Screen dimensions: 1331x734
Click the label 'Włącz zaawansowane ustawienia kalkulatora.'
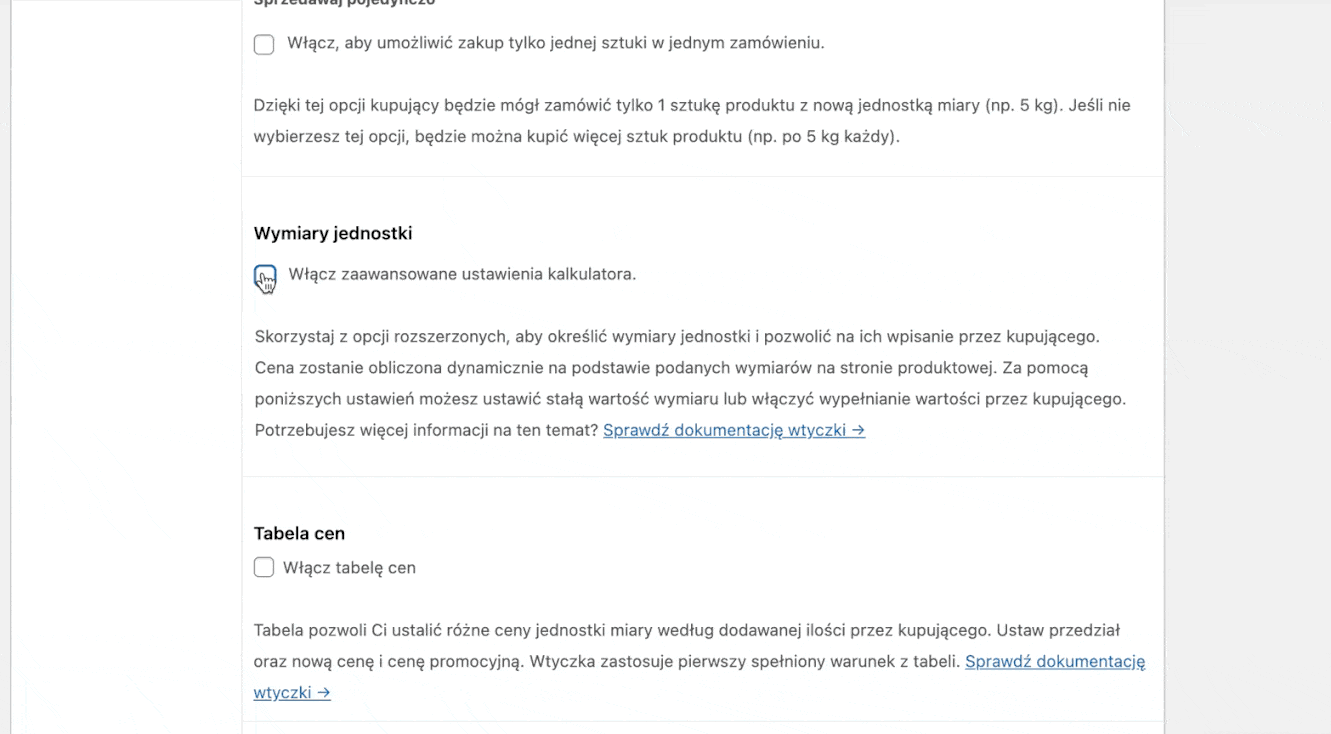click(x=462, y=274)
